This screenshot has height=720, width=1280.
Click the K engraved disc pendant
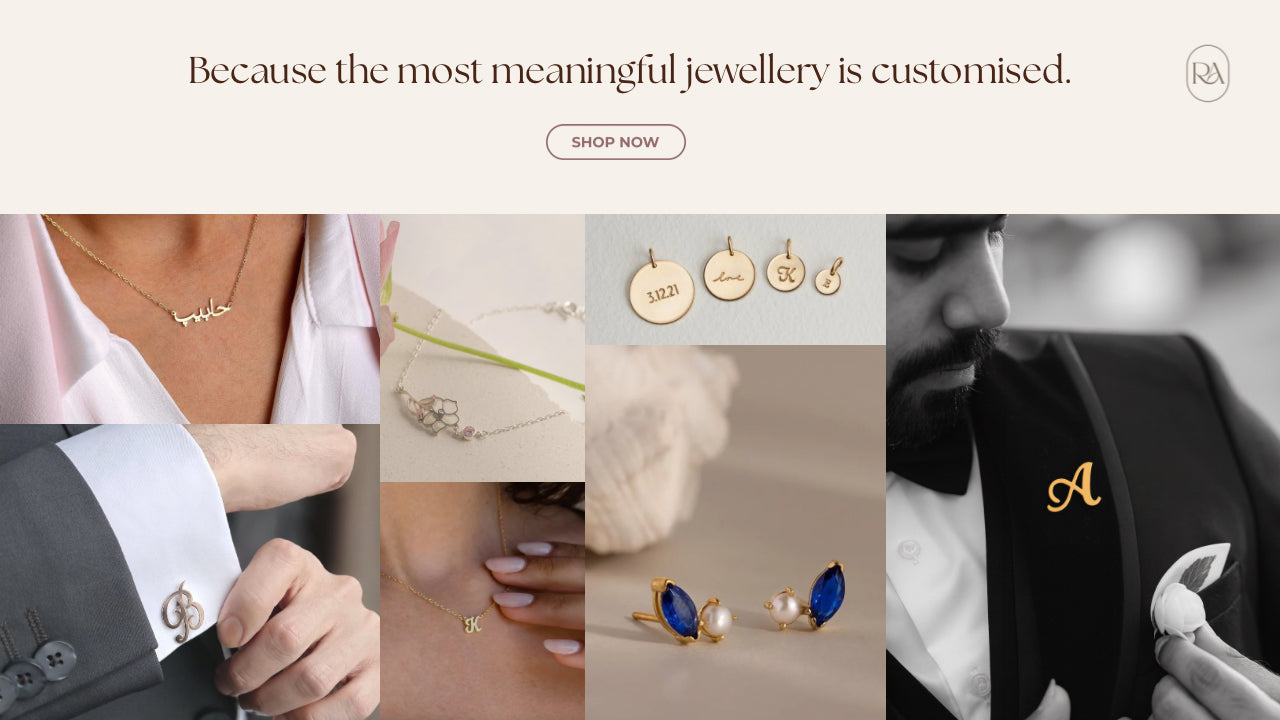786,271
